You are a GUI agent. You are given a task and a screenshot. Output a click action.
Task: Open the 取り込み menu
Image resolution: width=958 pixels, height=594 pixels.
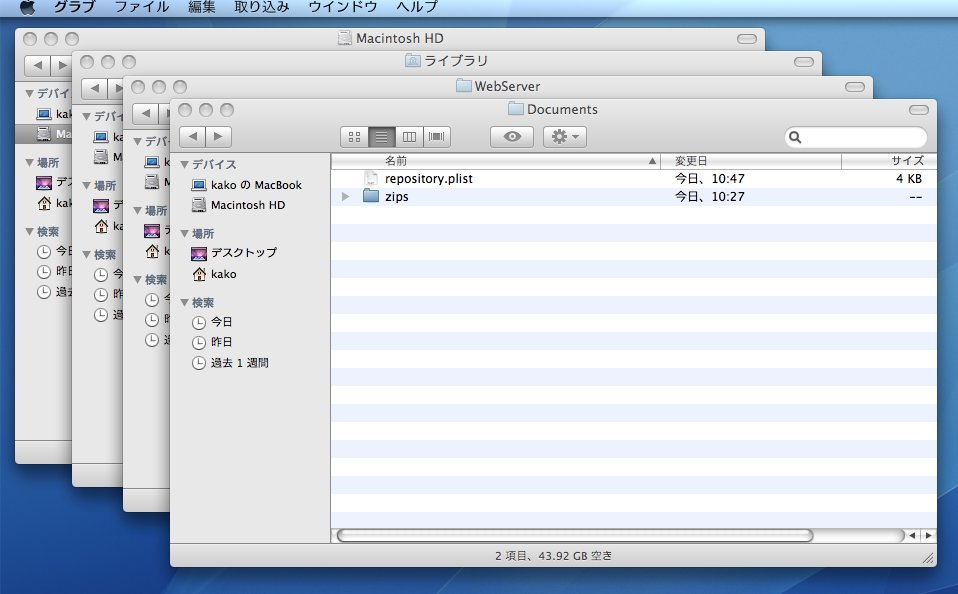tap(261, 7)
